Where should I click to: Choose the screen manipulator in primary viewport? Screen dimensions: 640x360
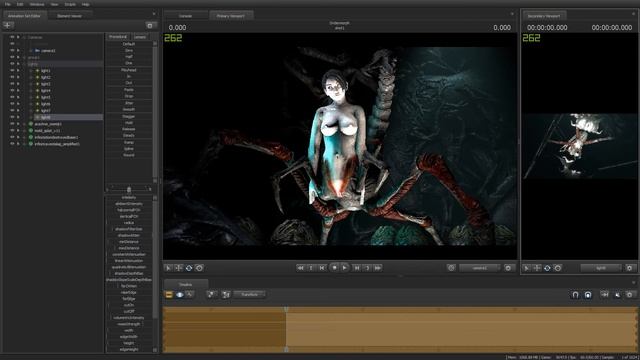[199, 268]
